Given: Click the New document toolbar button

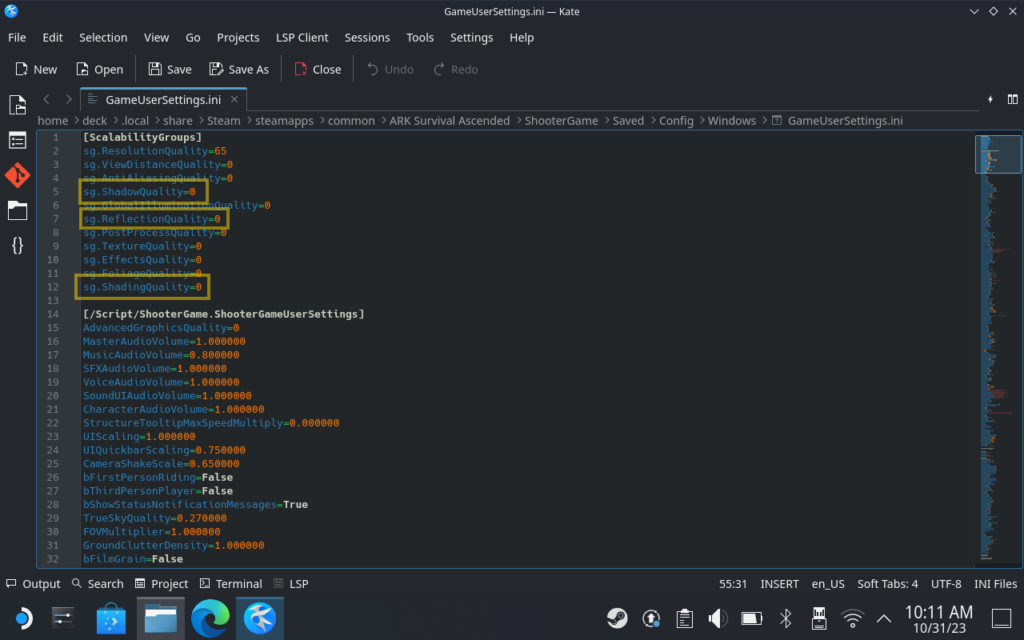Looking at the screenshot, I should click(x=36, y=69).
